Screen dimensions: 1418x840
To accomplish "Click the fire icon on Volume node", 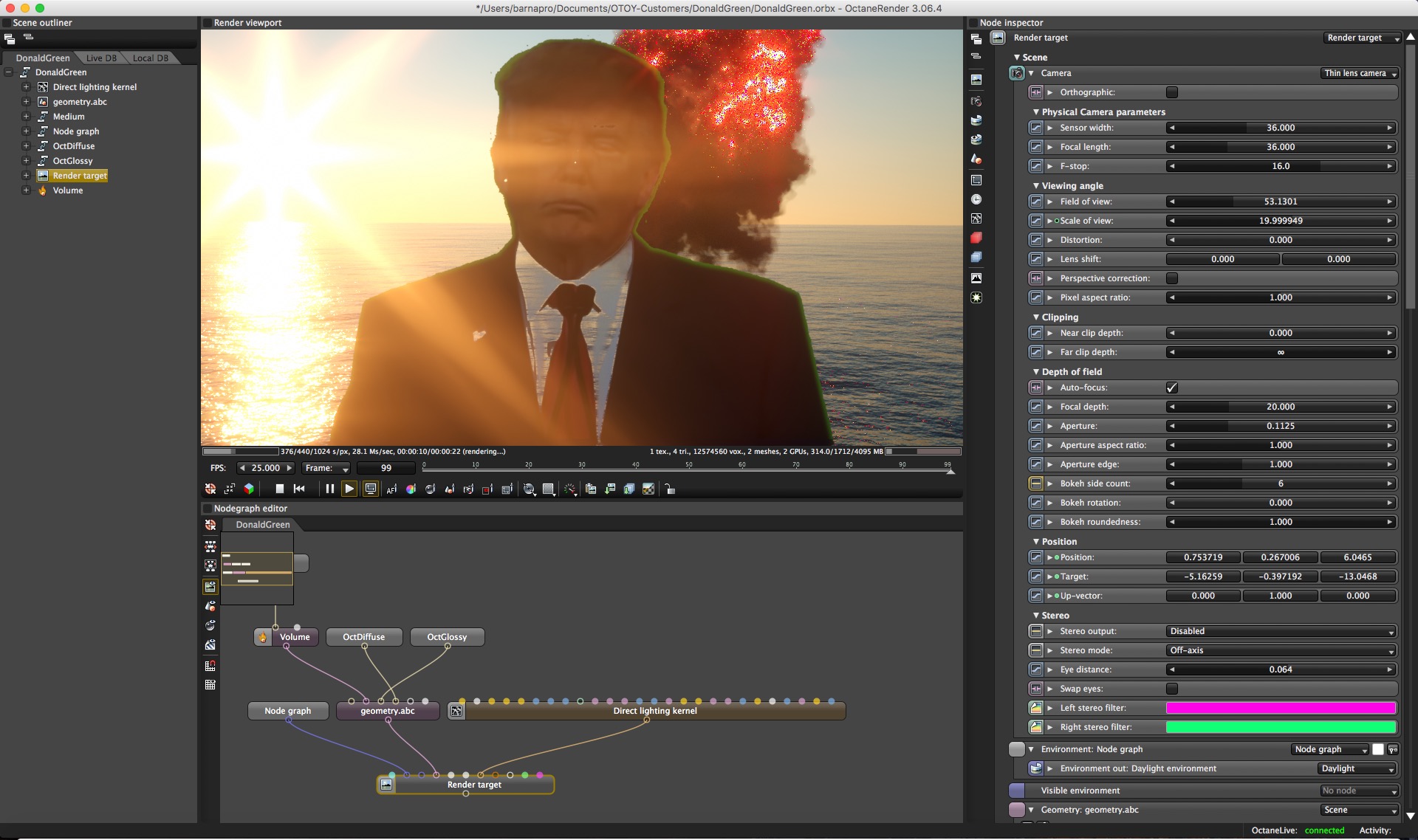I will pyautogui.click(x=263, y=637).
